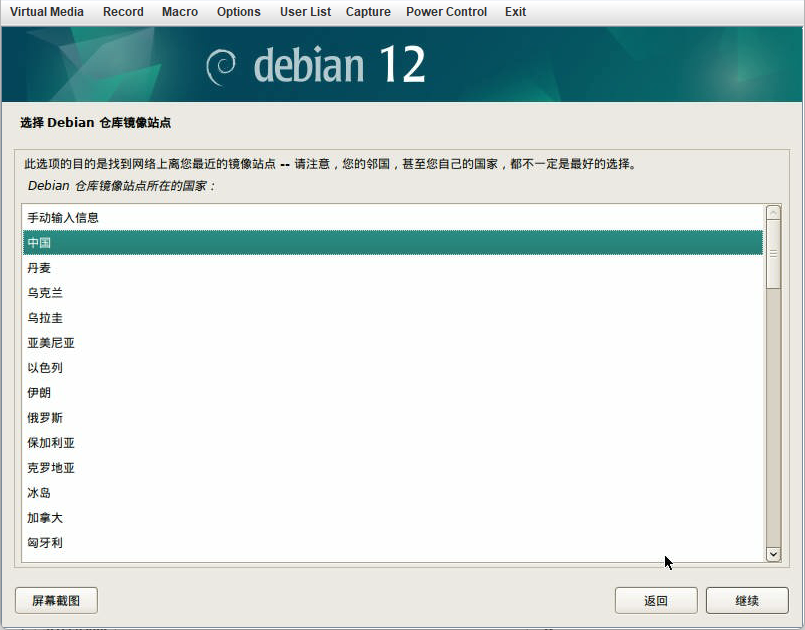
Task: Open the User List menu
Action: pos(305,12)
